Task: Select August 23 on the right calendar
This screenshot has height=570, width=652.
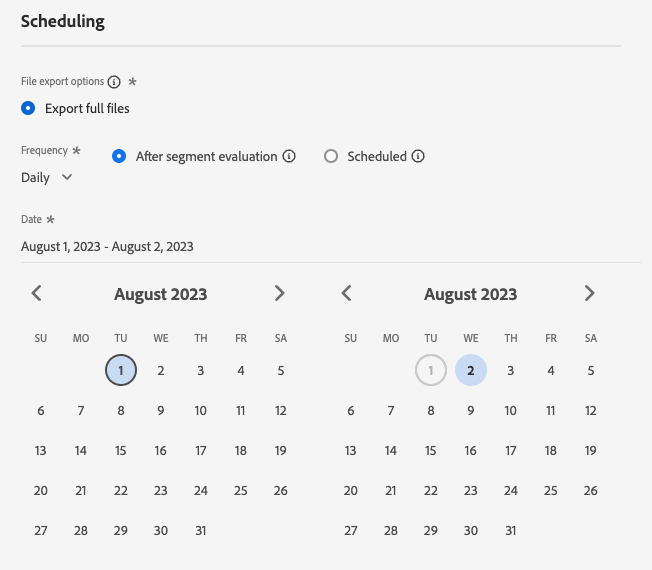Action: coord(471,491)
